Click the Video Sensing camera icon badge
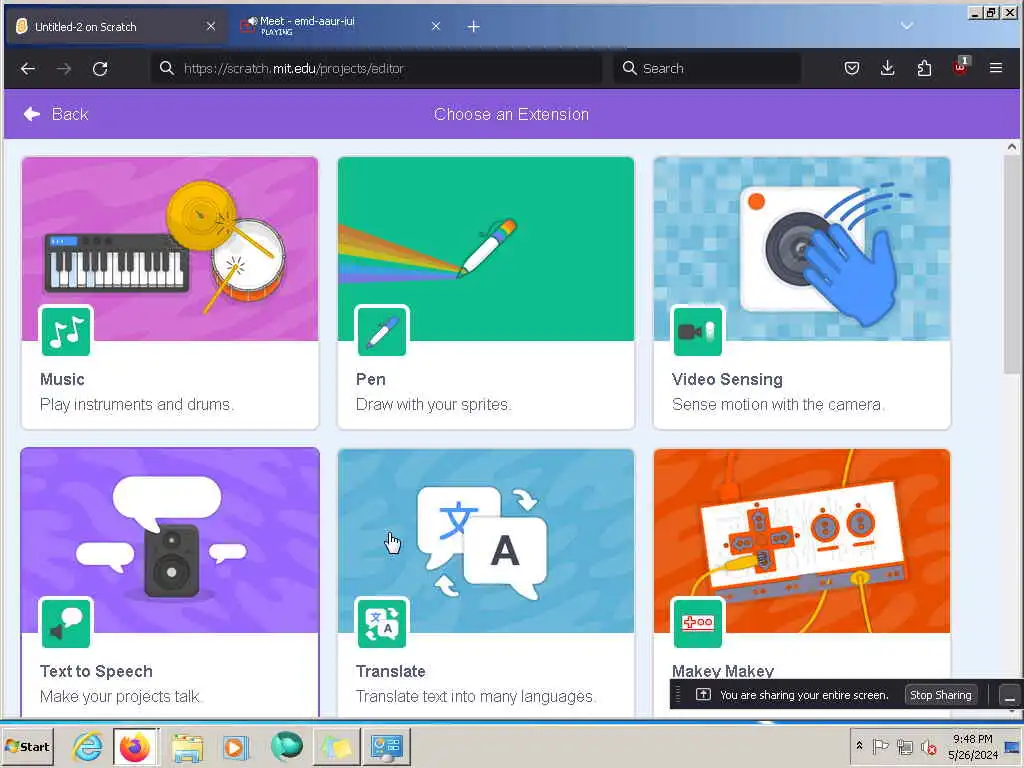The image size is (1024, 768). pos(697,332)
